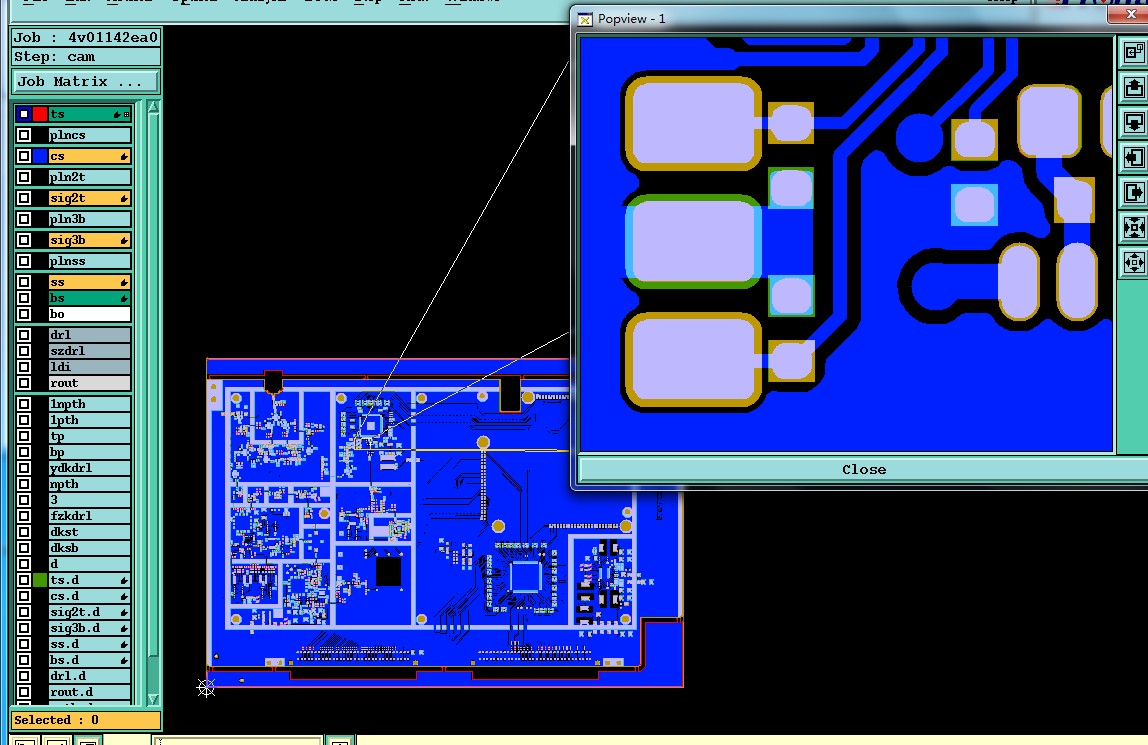Toggle display checkbox for npth layer
1148x745 pixels.
24,484
